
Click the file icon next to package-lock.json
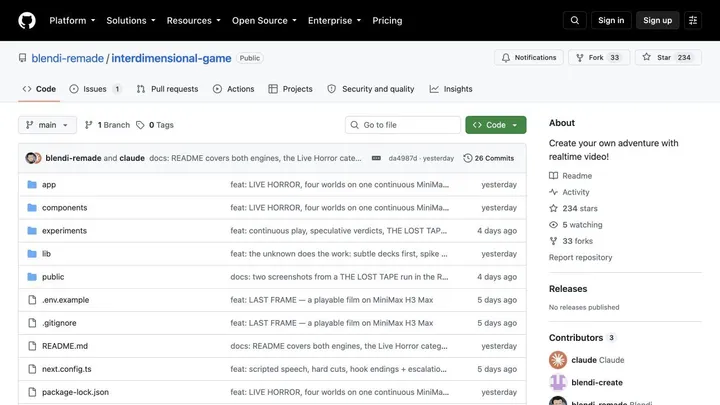32,392
